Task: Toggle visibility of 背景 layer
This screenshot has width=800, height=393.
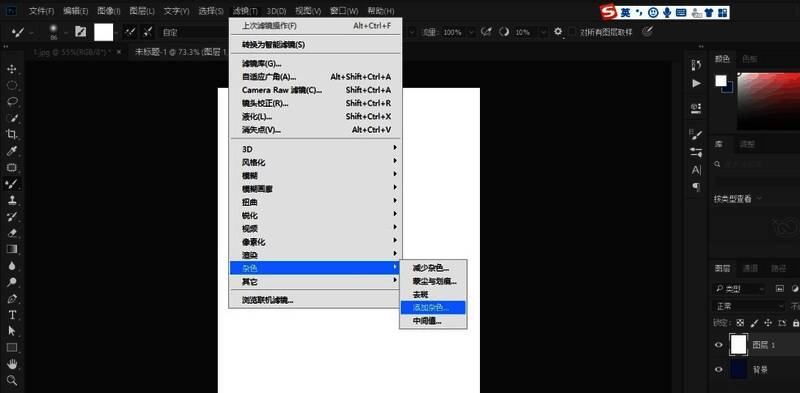Action: [x=719, y=370]
